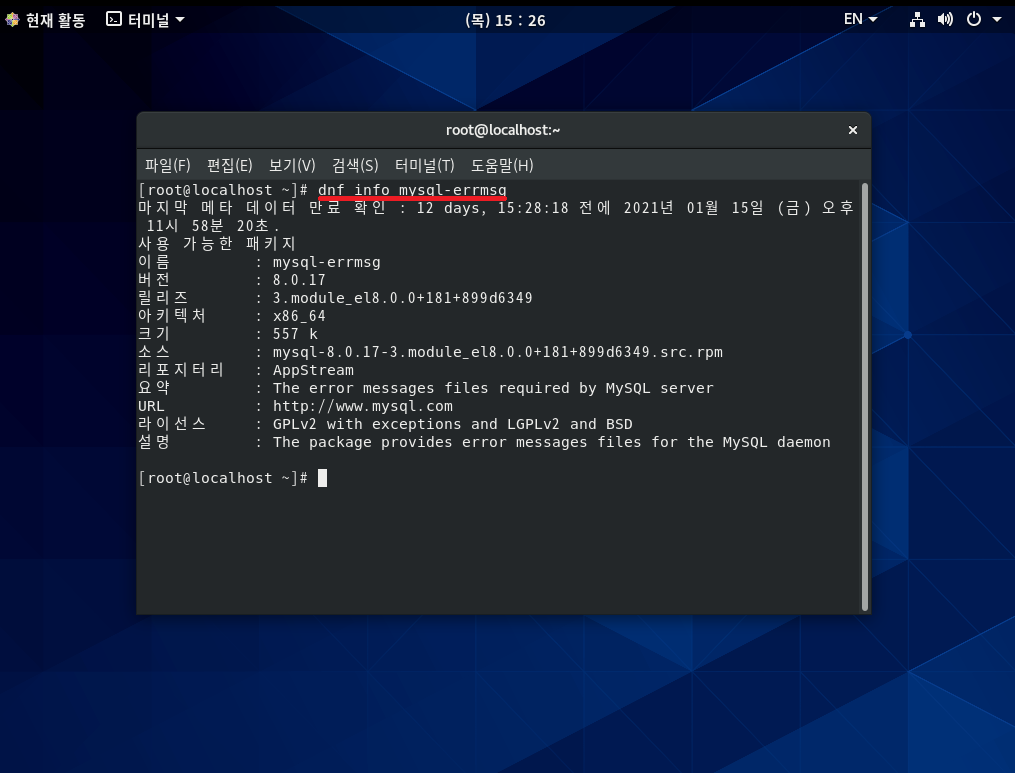Expand the system menu arrow
This screenshot has height=773, width=1015.
997,19
